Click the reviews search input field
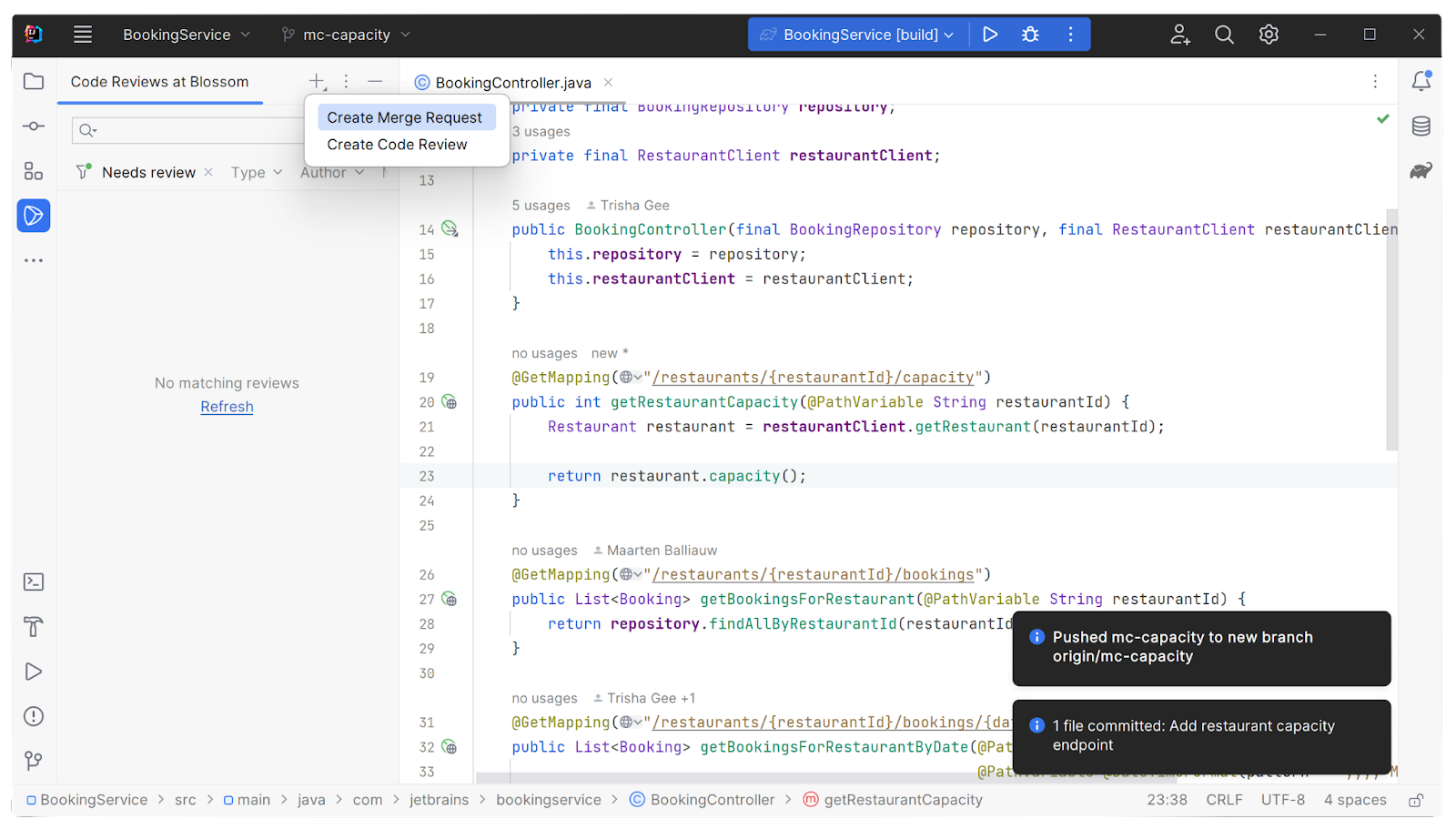This screenshot has height=829, width=1456. [x=187, y=130]
